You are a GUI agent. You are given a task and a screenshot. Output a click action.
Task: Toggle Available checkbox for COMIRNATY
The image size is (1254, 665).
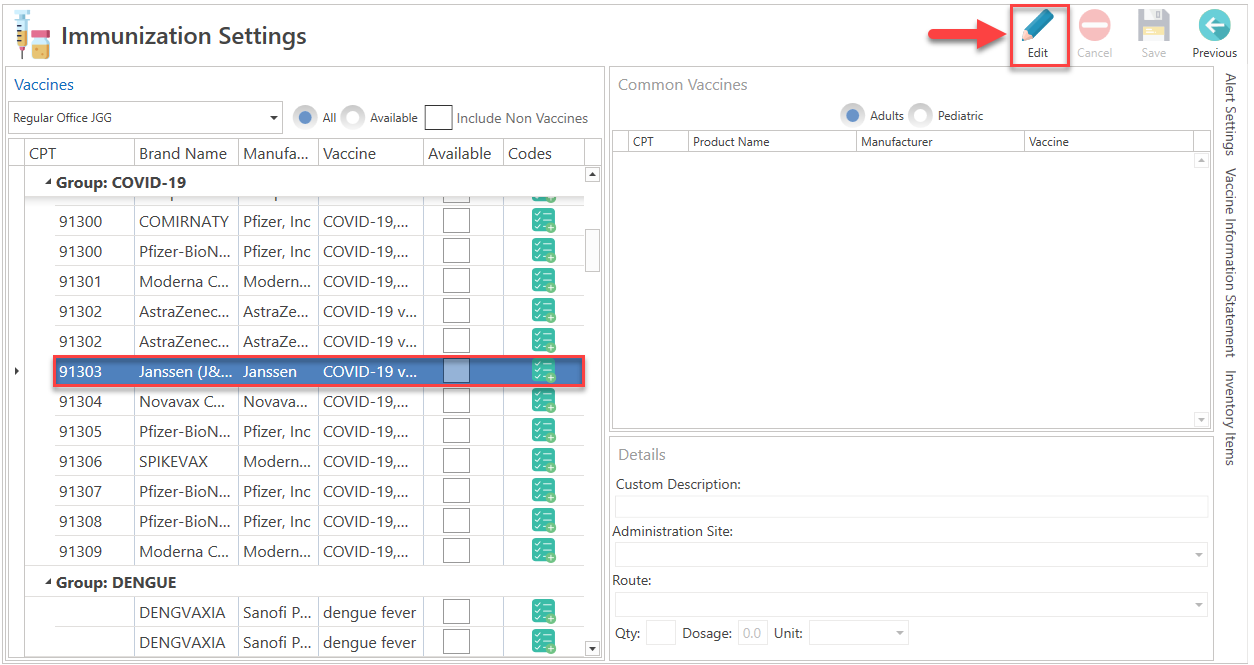coord(457,221)
